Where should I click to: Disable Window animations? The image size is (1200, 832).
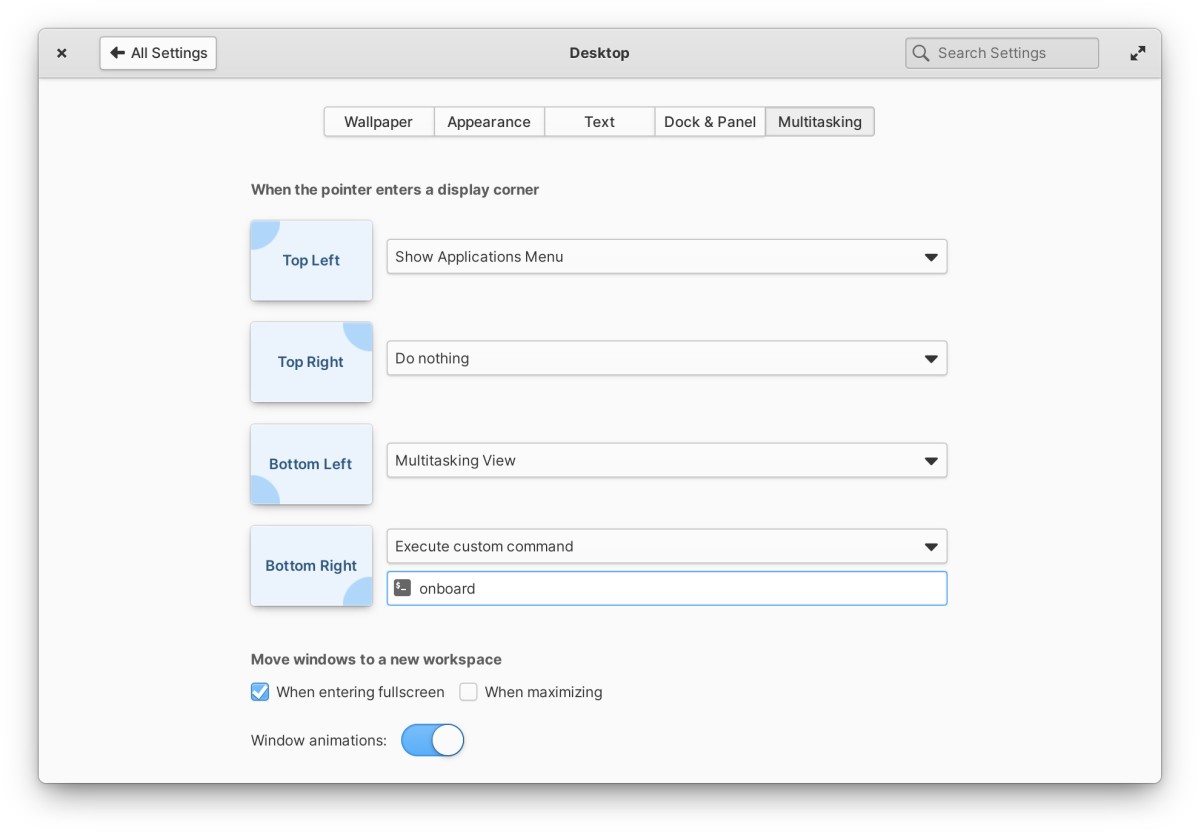pyautogui.click(x=432, y=740)
